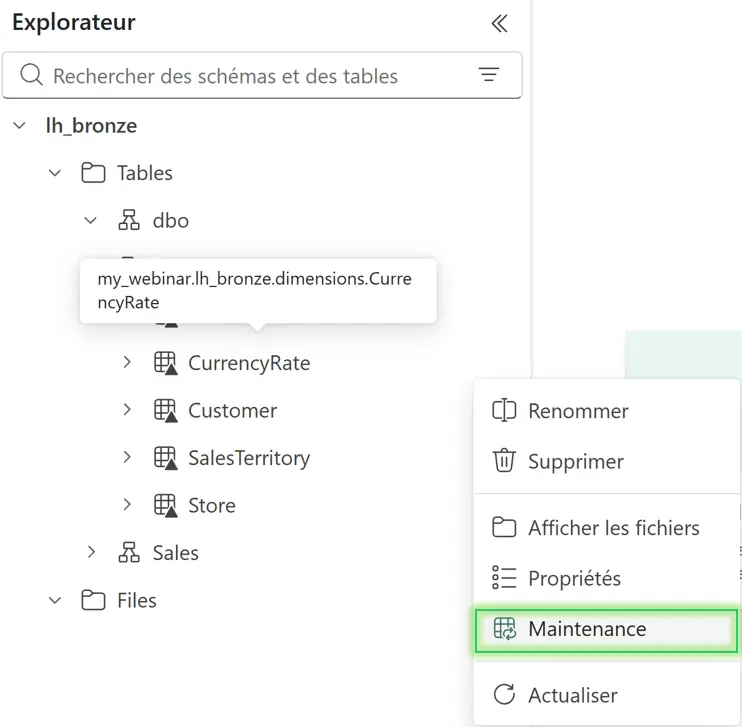This screenshot has width=742, height=727.
Task: Open the filter icon in search box
Action: tap(488, 75)
